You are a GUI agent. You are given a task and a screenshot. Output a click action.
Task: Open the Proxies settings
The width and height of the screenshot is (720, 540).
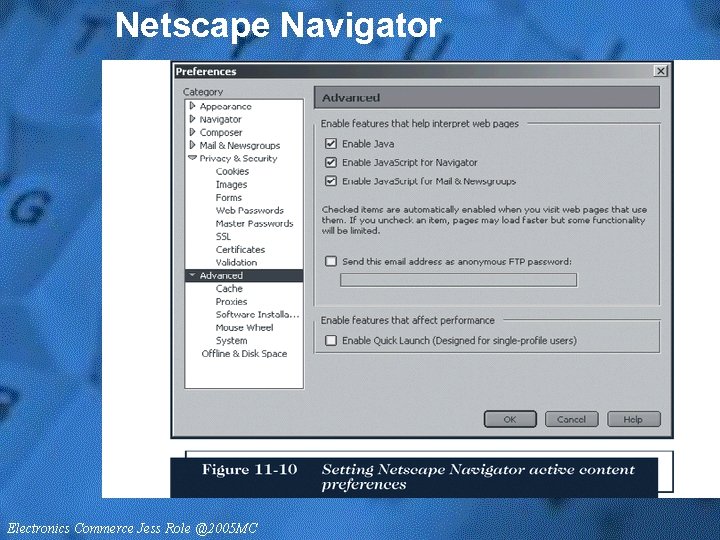coord(231,302)
